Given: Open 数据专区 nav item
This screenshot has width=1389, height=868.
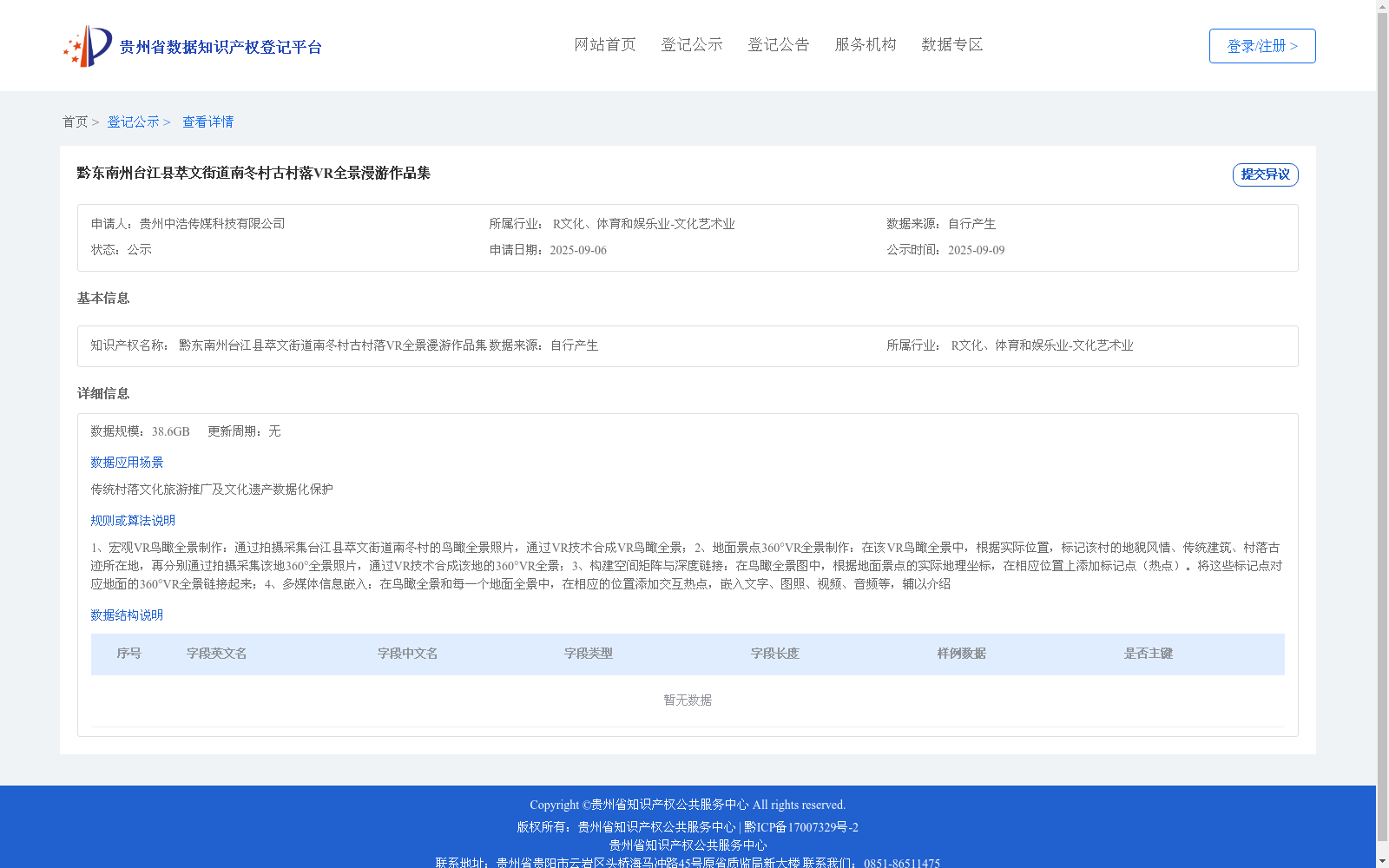Looking at the screenshot, I should (952, 44).
